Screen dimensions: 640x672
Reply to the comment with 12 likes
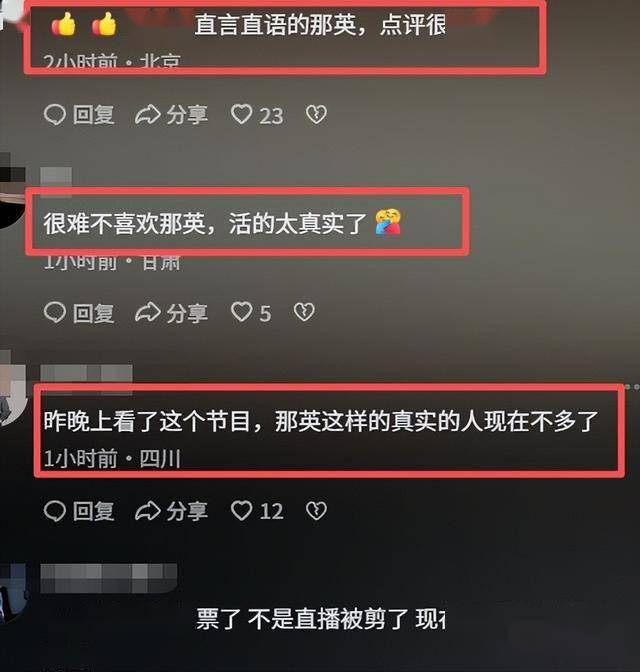(79, 511)
